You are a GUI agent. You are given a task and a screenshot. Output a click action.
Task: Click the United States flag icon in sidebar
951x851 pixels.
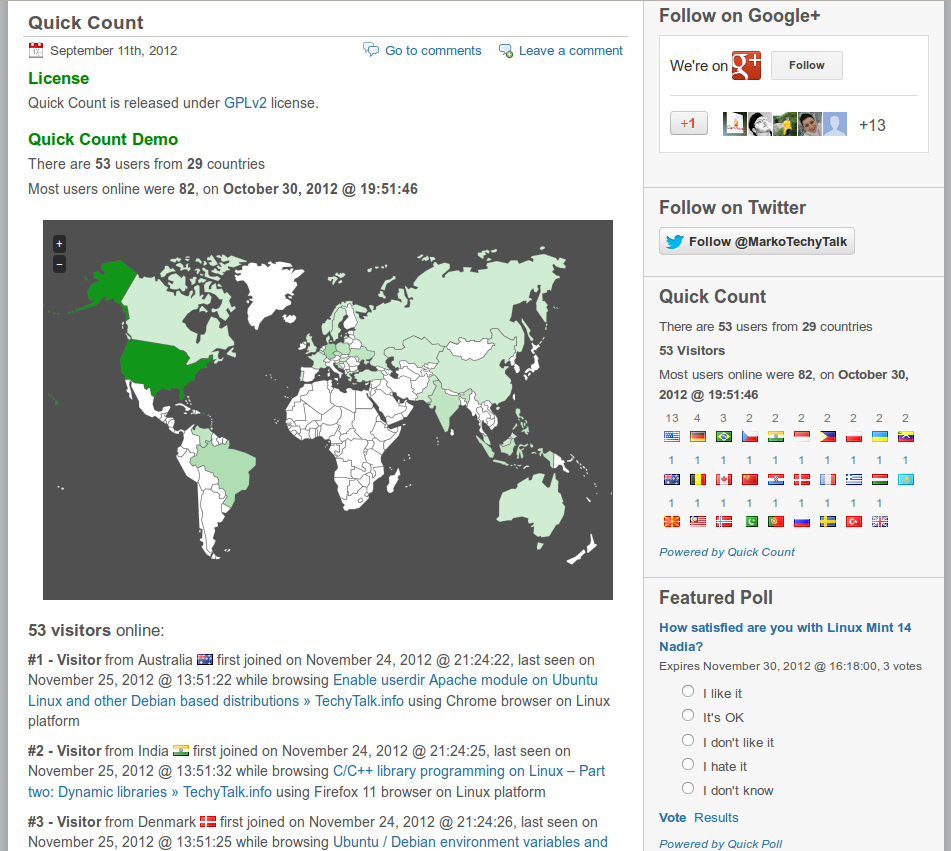672,437
